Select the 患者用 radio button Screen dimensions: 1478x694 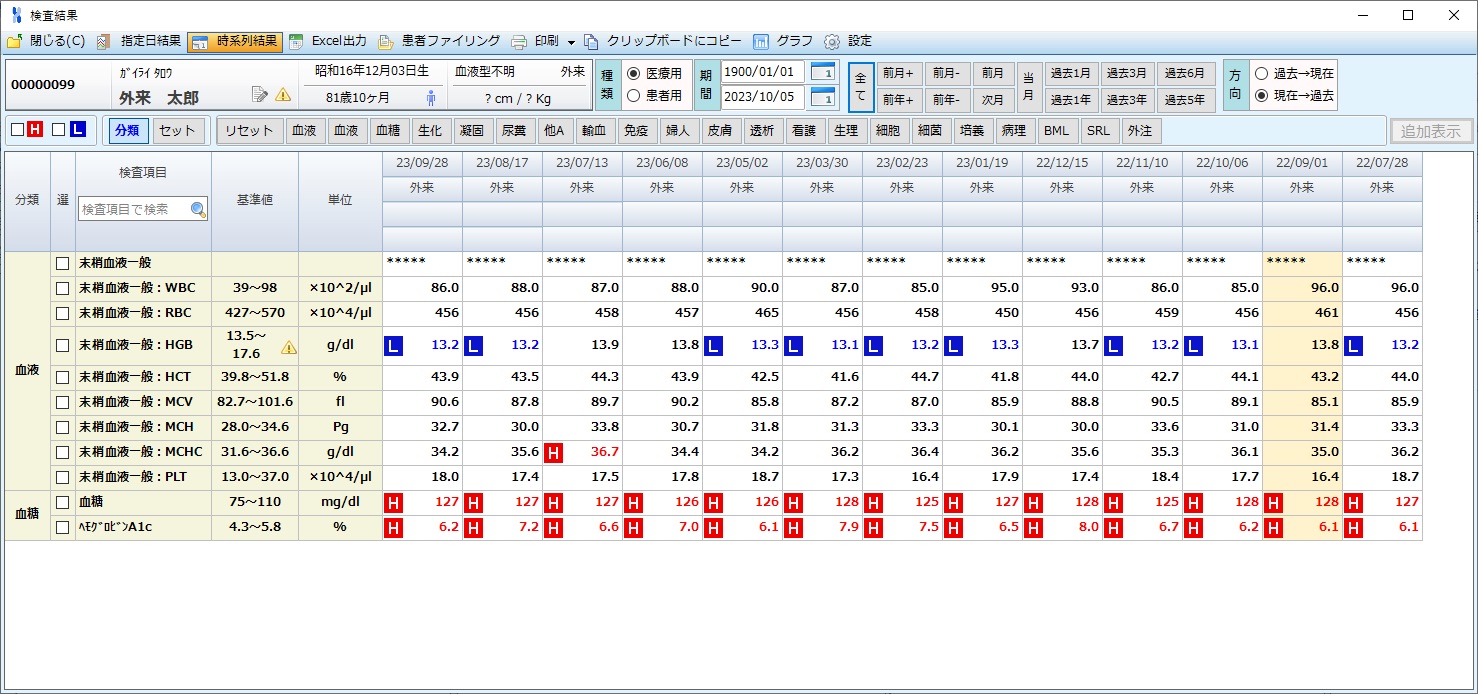point(633,96)
